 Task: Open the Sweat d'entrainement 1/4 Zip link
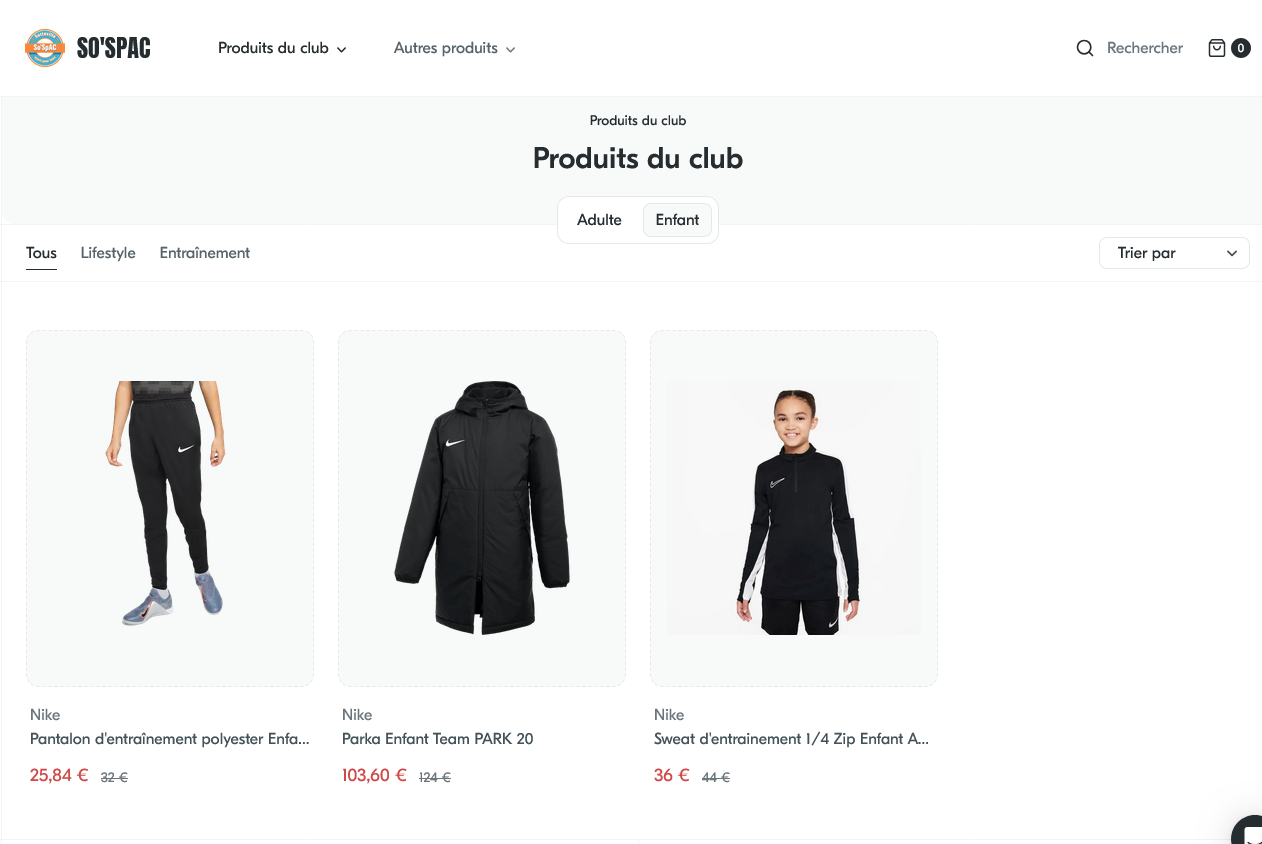pyautogui.click(x=792, y=739)
